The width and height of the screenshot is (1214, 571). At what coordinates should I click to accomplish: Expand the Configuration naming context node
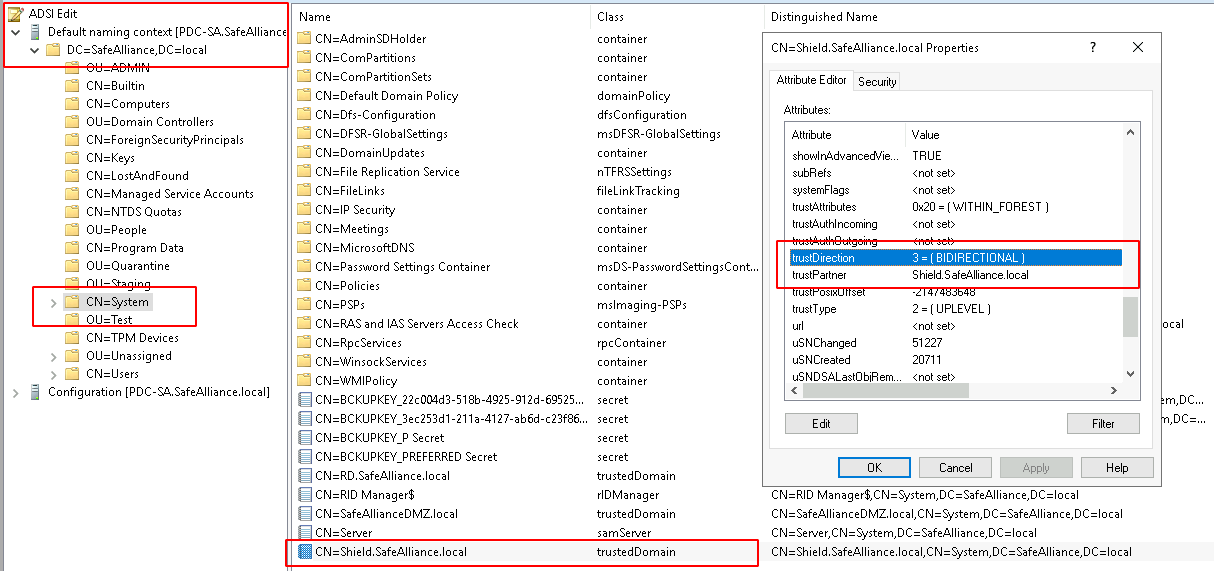click(x=15, y=392)
